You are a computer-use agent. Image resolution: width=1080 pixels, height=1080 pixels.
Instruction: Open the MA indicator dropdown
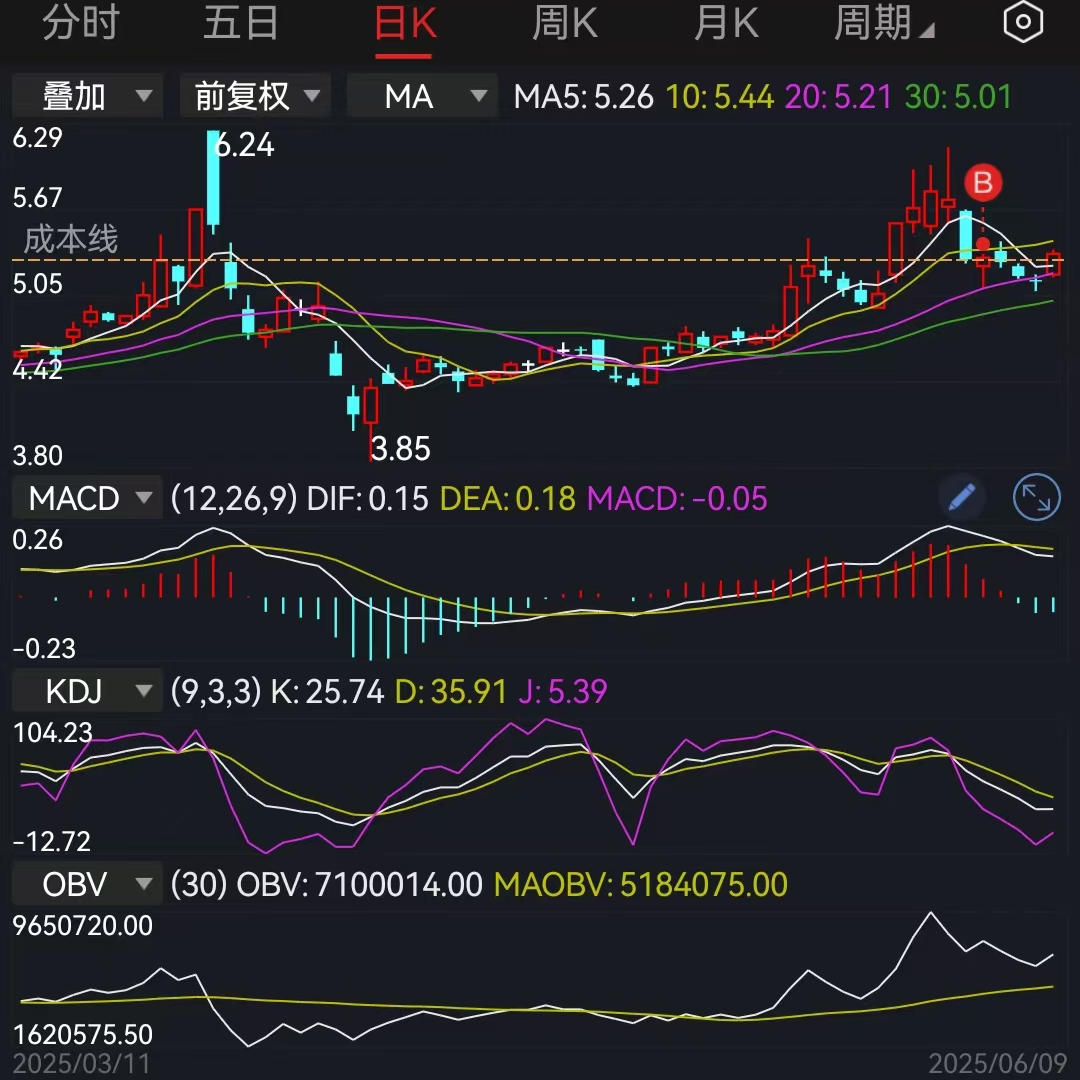pos(421,96)
